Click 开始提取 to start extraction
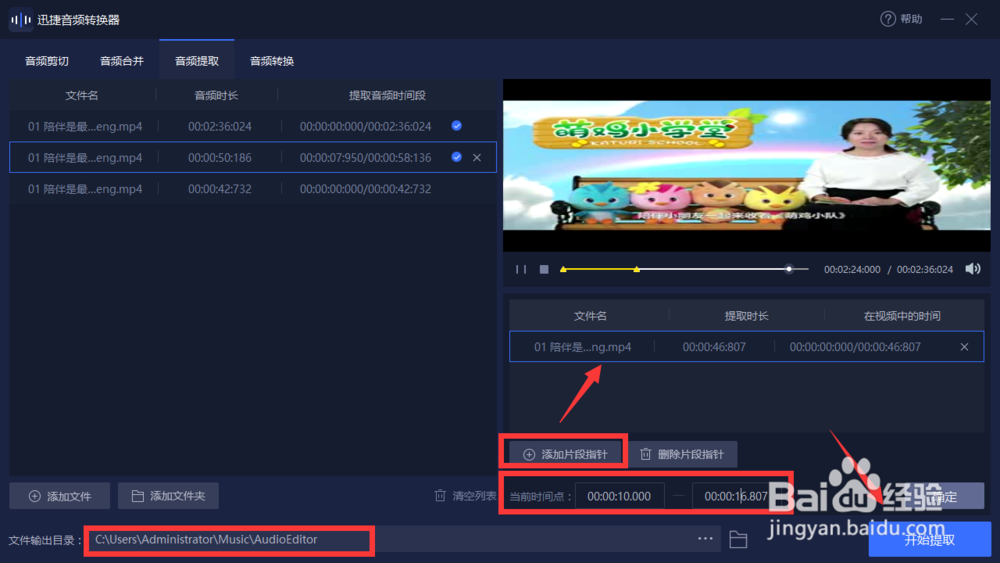Viewport: 1000px width, 563px height. click(930, 539)
